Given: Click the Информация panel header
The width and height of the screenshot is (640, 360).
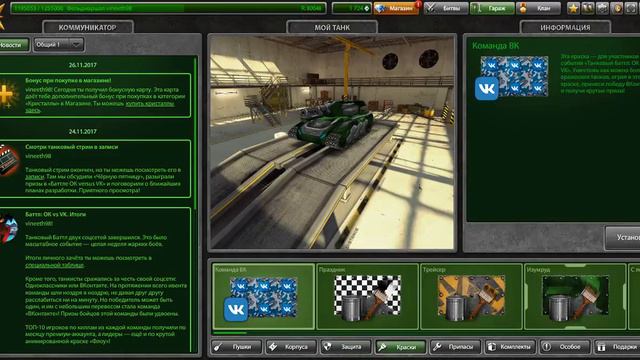Looking at the screenshot, I should coord(565,27).
